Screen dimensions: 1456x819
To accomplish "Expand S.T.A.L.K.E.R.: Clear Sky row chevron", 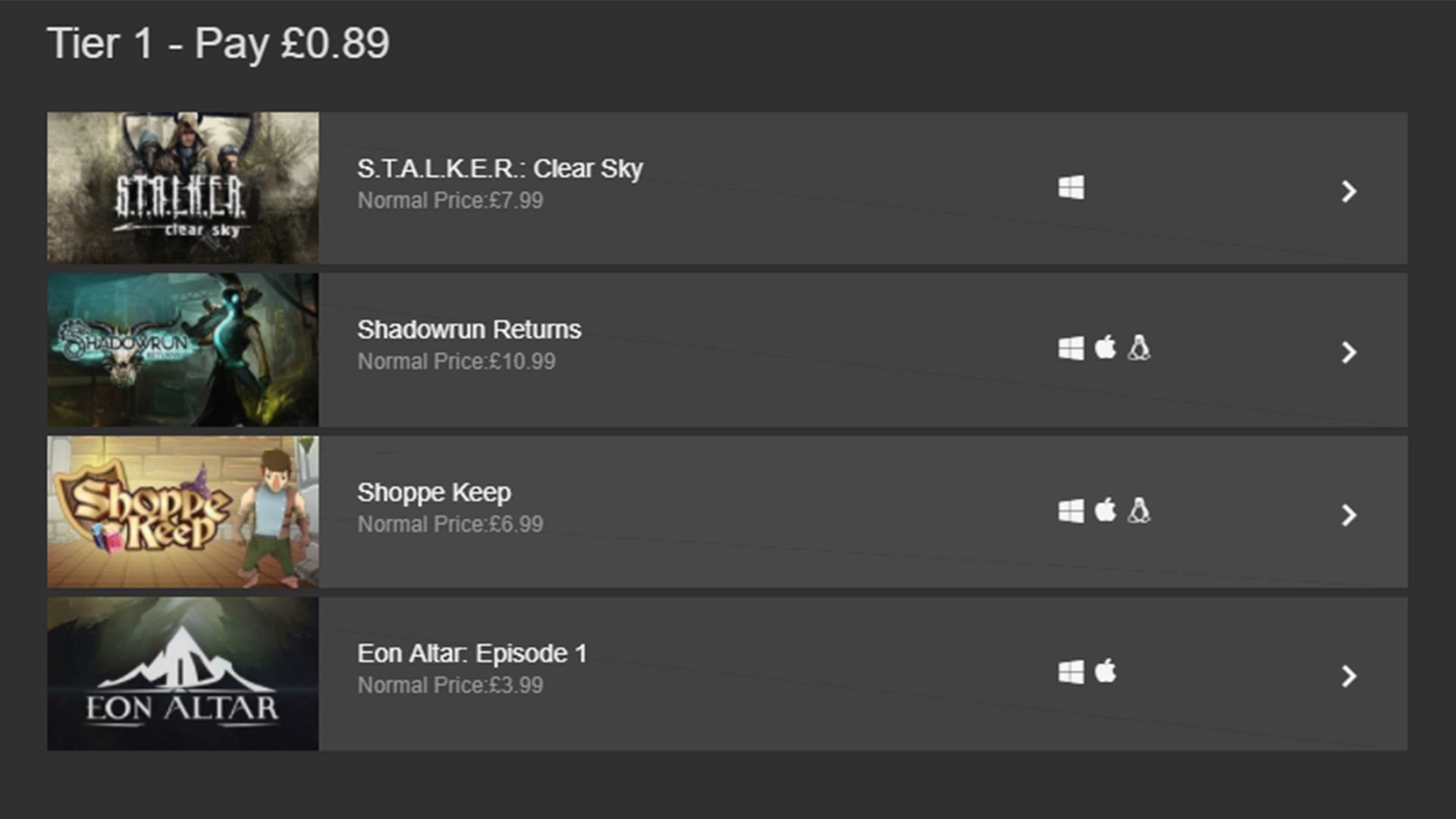I will 1349,191.
